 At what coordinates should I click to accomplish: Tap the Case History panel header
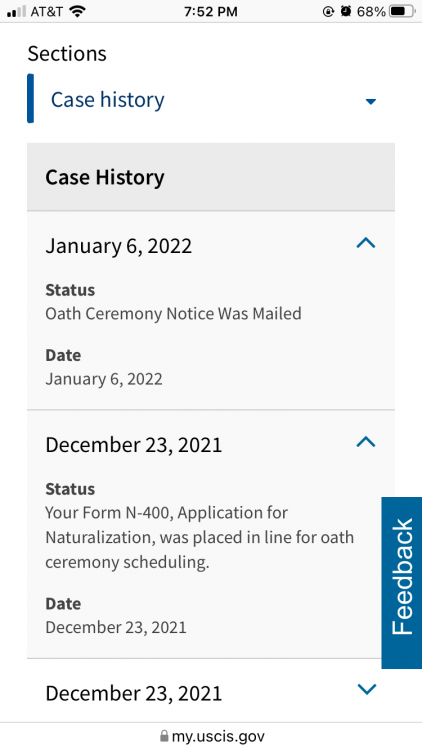(x=211, y=177)
